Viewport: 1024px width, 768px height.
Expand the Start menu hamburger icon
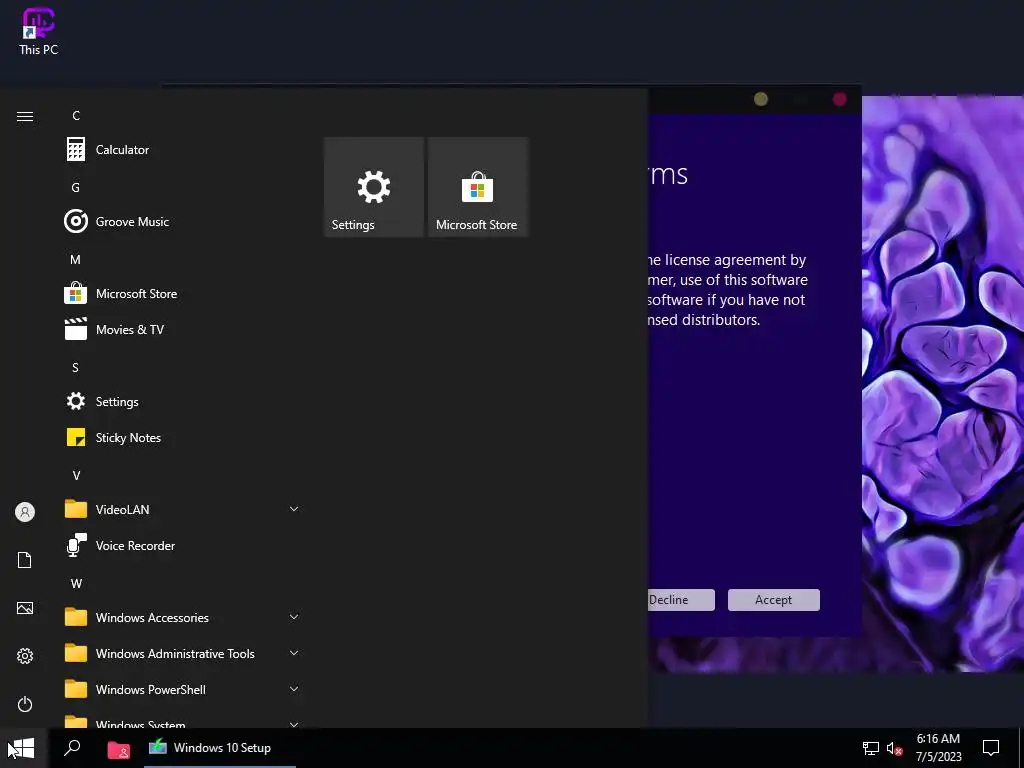(x=25, y=116)
